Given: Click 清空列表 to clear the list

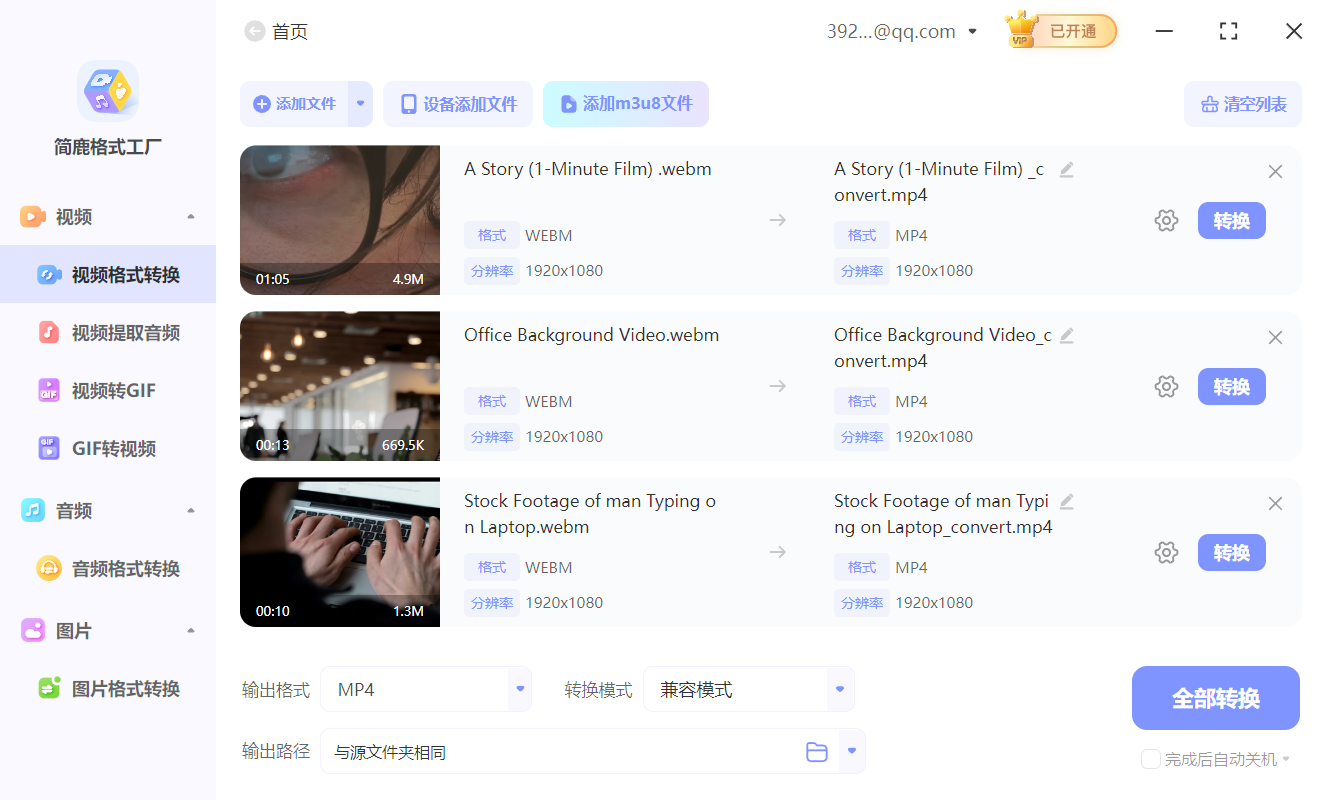Looking at the screenshot, I should click(x=1242, y=103).
